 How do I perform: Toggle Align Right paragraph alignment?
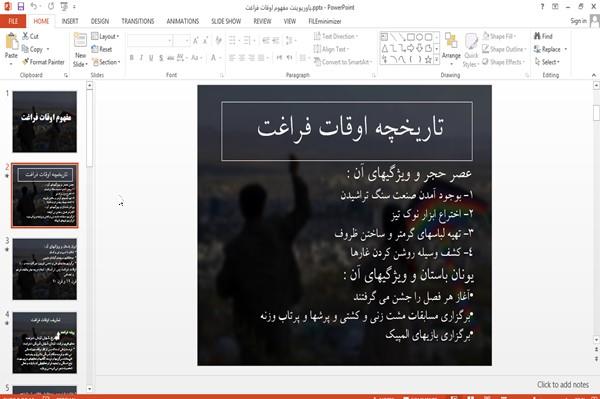tap(251, 58)
